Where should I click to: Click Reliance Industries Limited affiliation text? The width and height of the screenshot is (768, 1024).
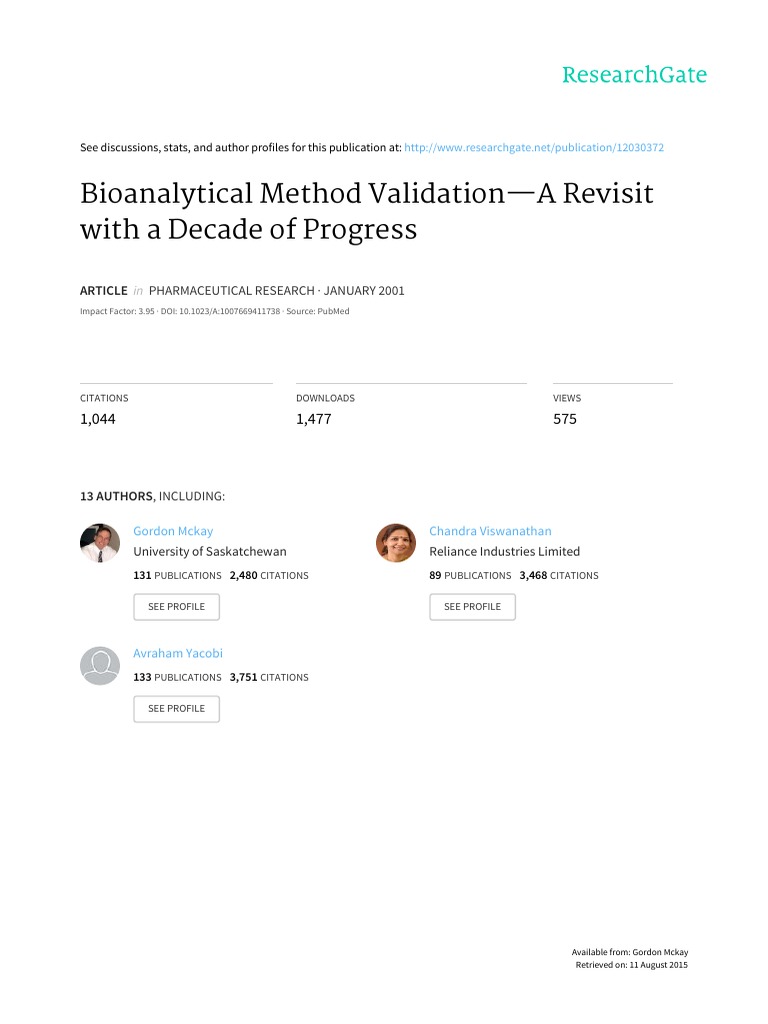504,551
